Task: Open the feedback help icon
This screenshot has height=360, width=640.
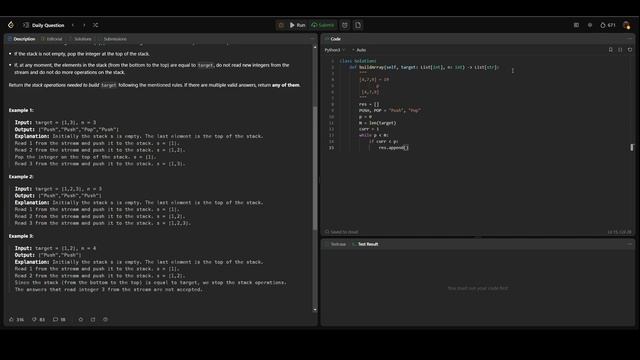Action: coord(105,320)
